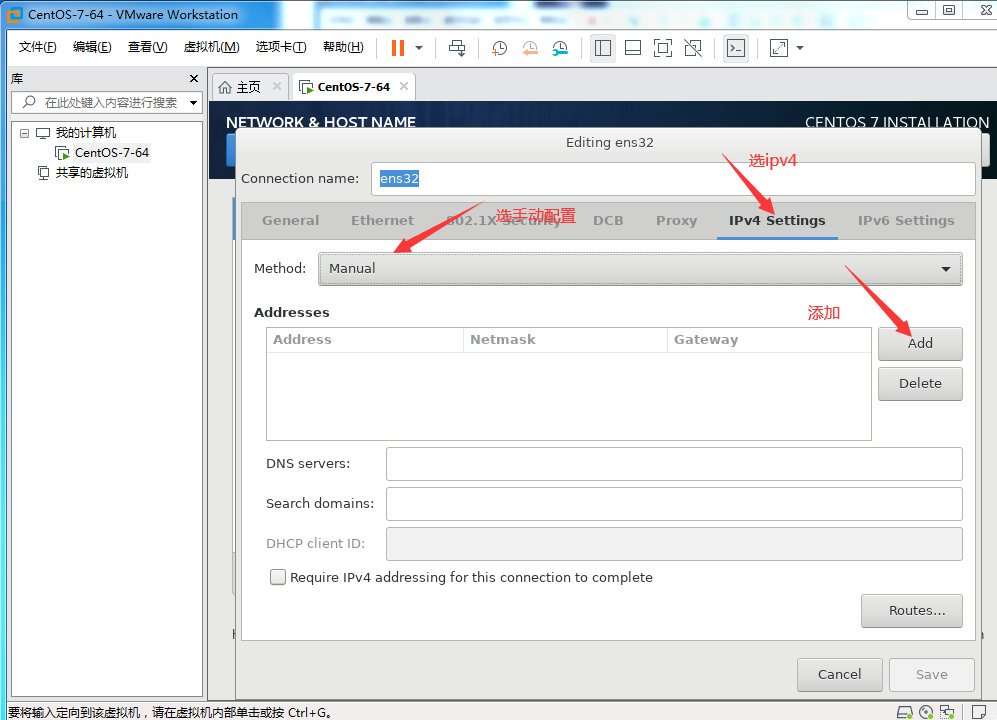Click the CD/DVD drive status bar icon

[926, 712]
